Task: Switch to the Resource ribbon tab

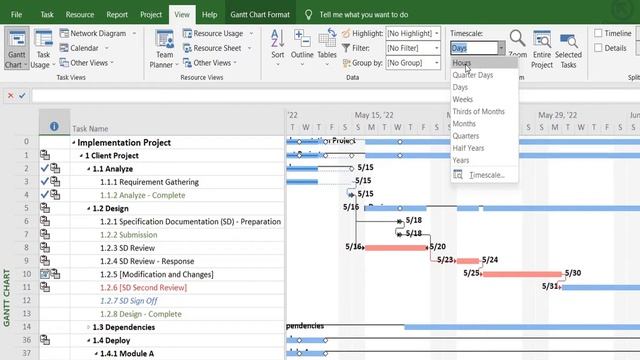Action: pyautogui.click(x=80, y=15)
